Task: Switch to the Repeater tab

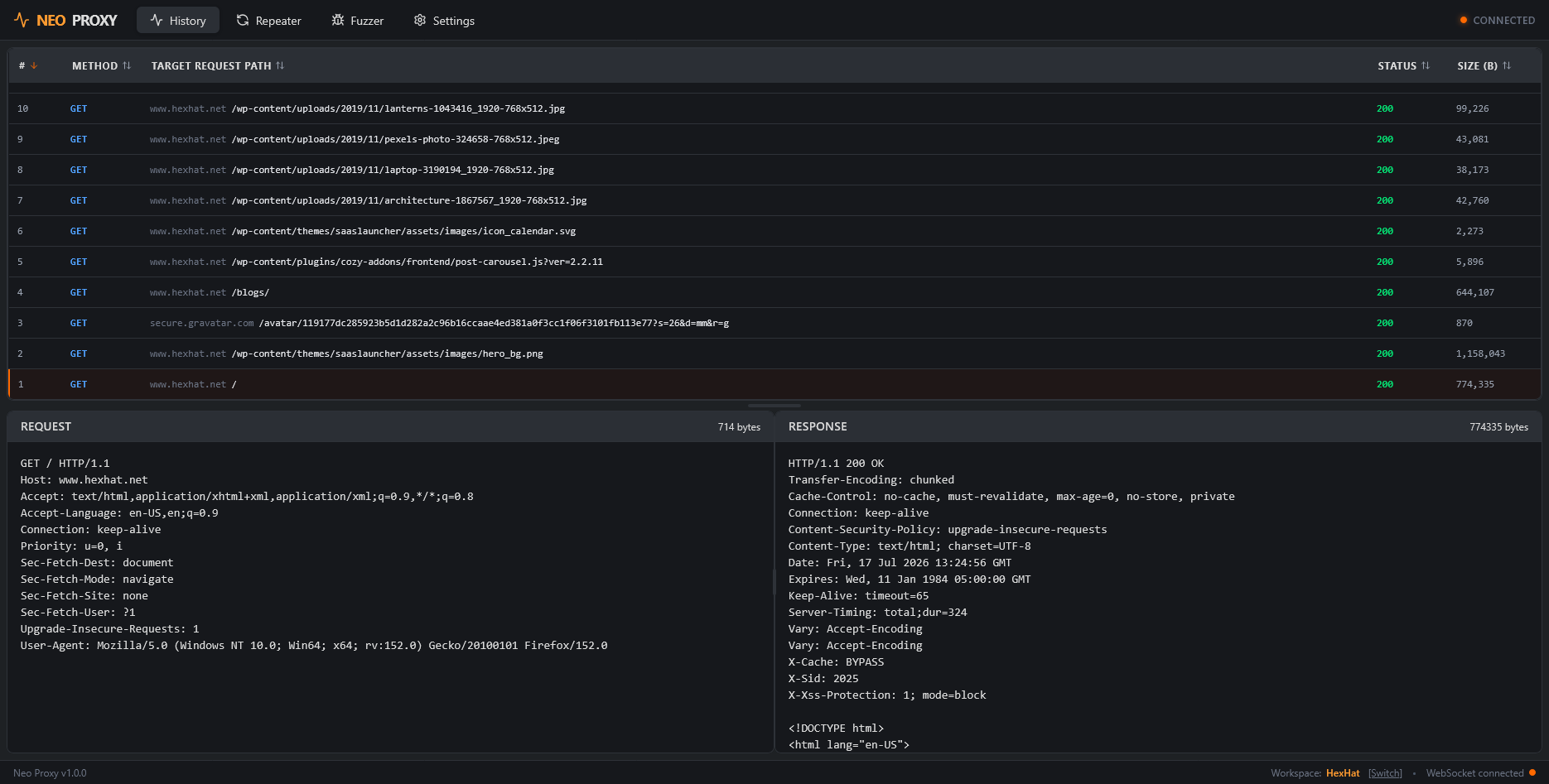Action: point(268,21)
